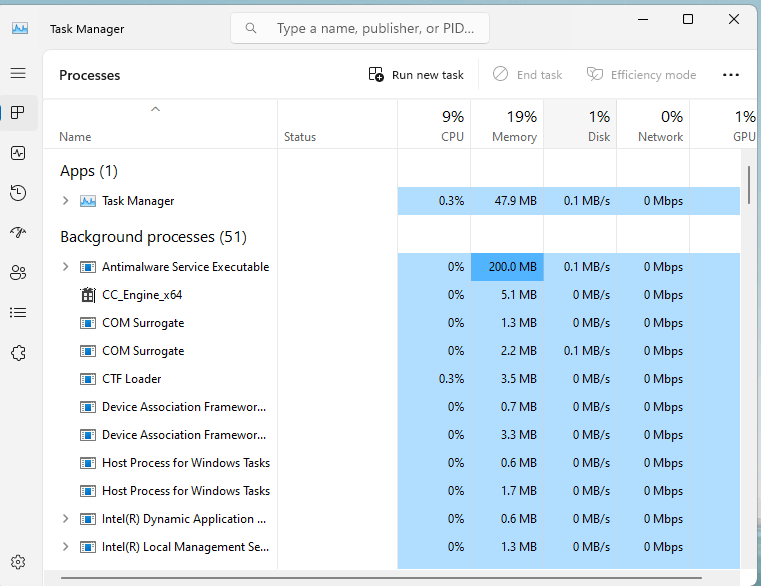The image size is (761, 586).
Task: Select the Antimalware Service Executable name
Action: [185, 267]
